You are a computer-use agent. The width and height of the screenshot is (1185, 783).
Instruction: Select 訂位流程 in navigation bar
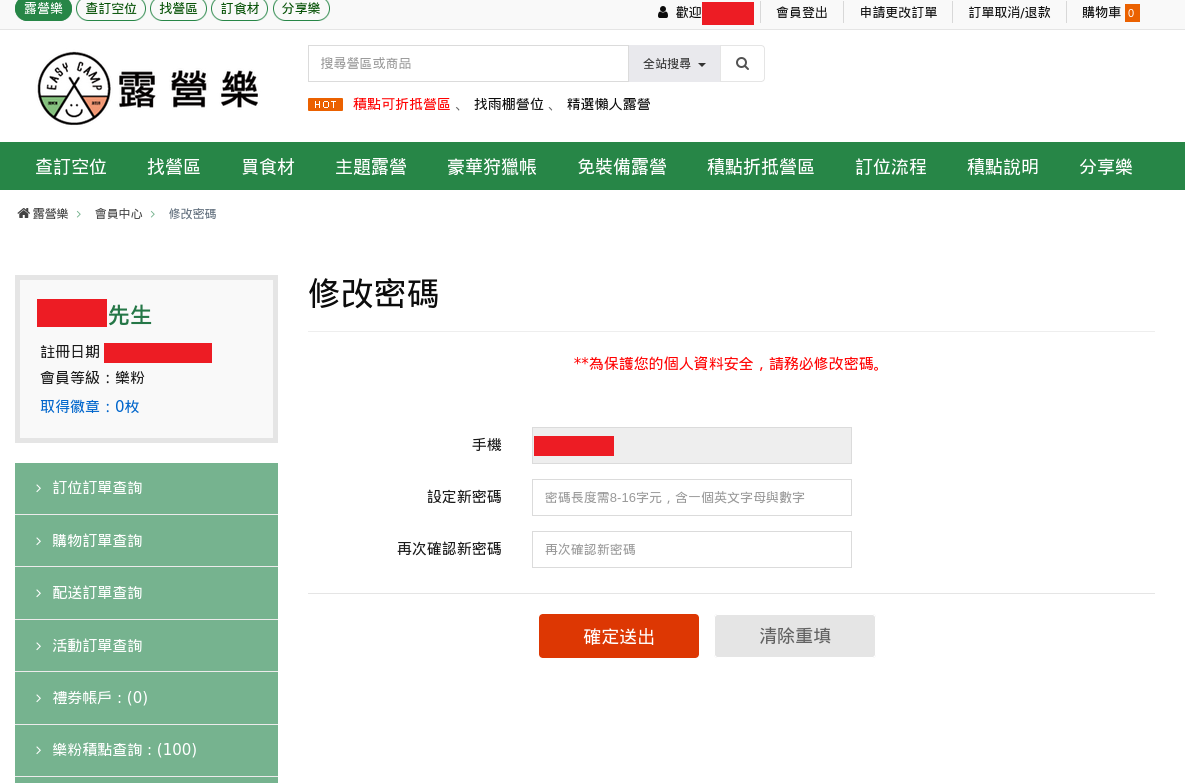pos(891,166)
